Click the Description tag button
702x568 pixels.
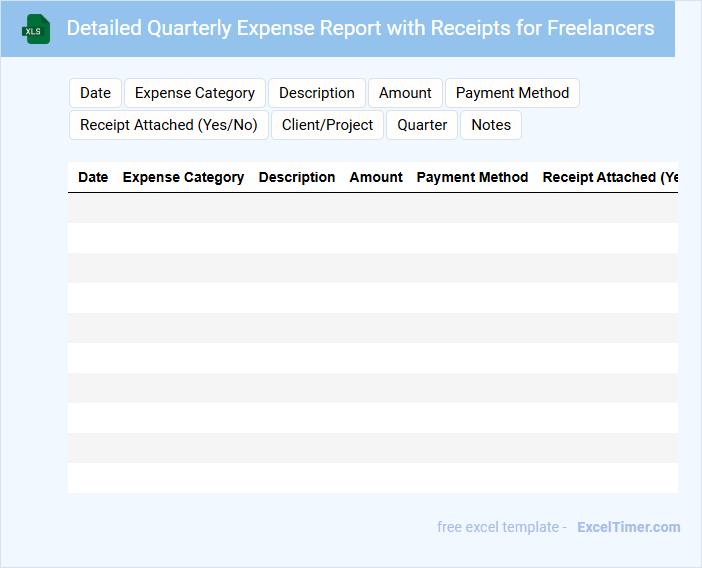point(316,93)
